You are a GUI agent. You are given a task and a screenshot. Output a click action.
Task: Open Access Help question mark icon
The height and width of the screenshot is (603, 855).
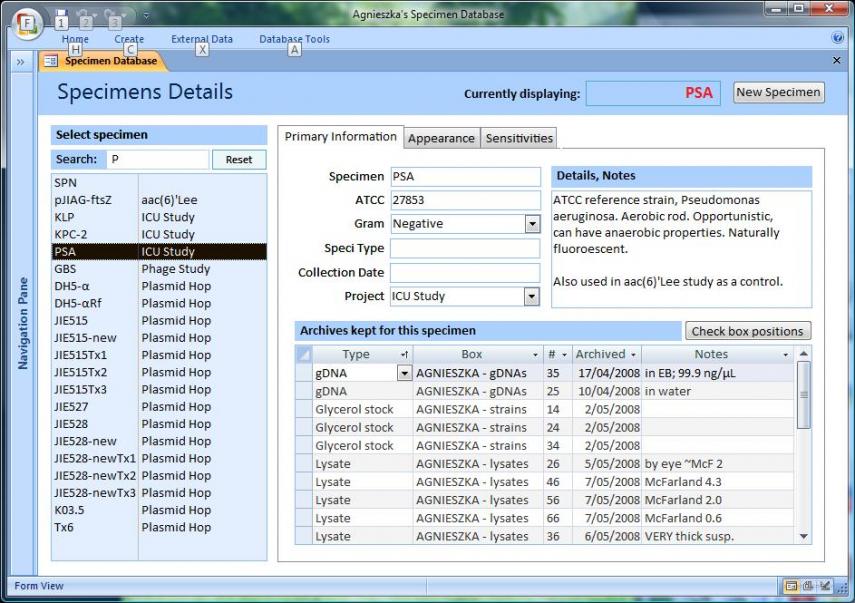[x=837, y=38]
